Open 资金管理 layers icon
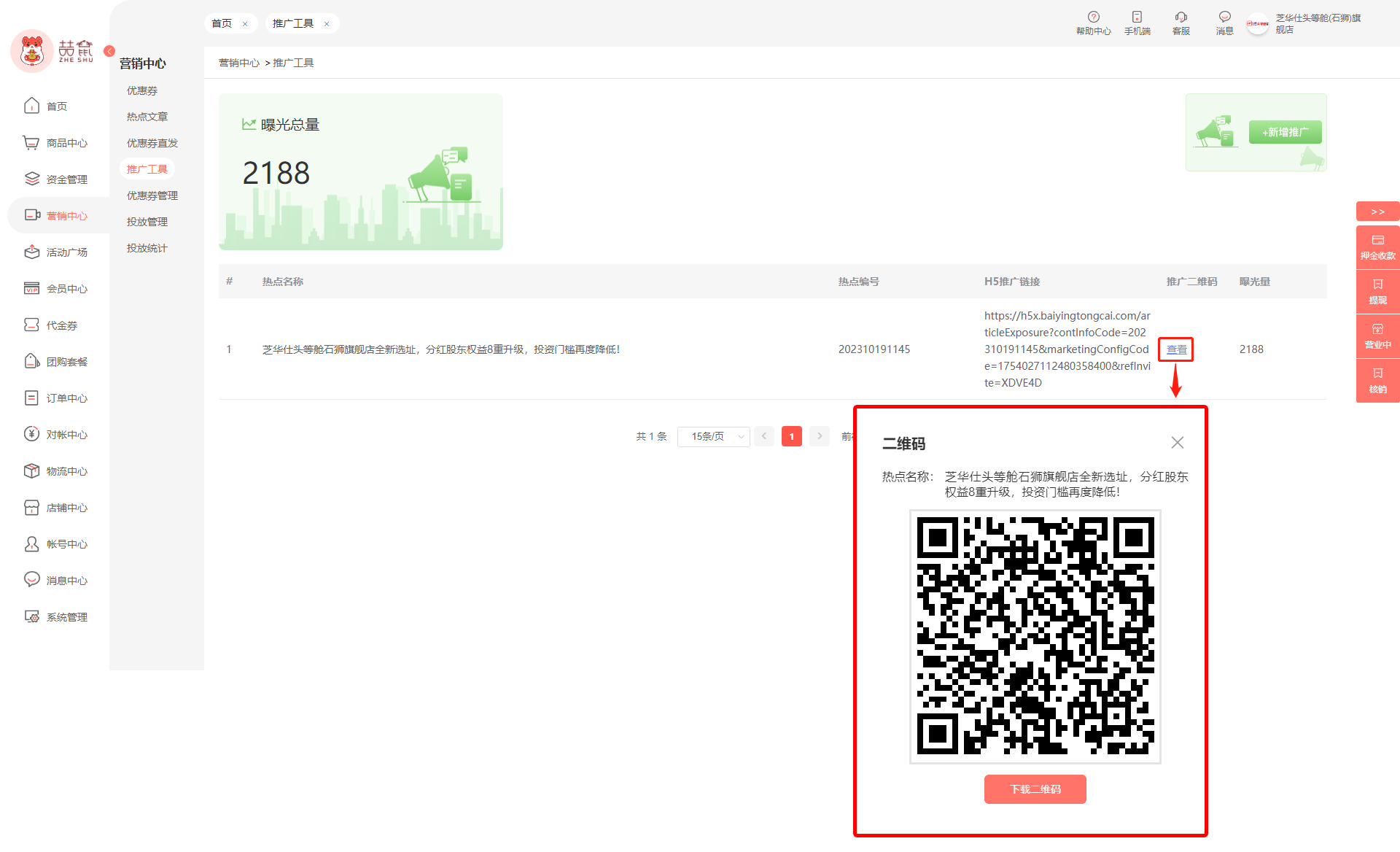1400x852 pixels. (31, 179)
